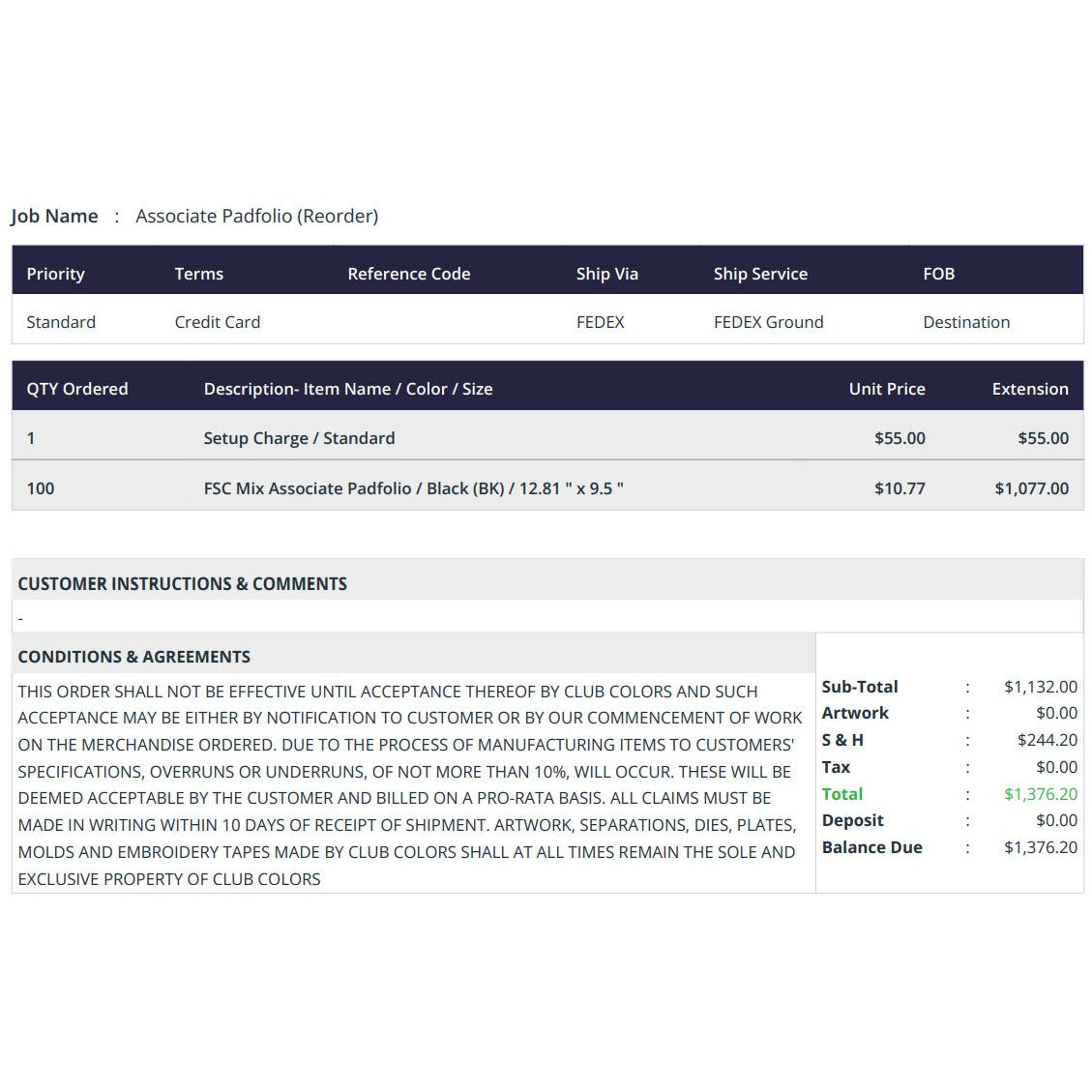
Task: Click the Destination FOB value
Action: (966, 322)
